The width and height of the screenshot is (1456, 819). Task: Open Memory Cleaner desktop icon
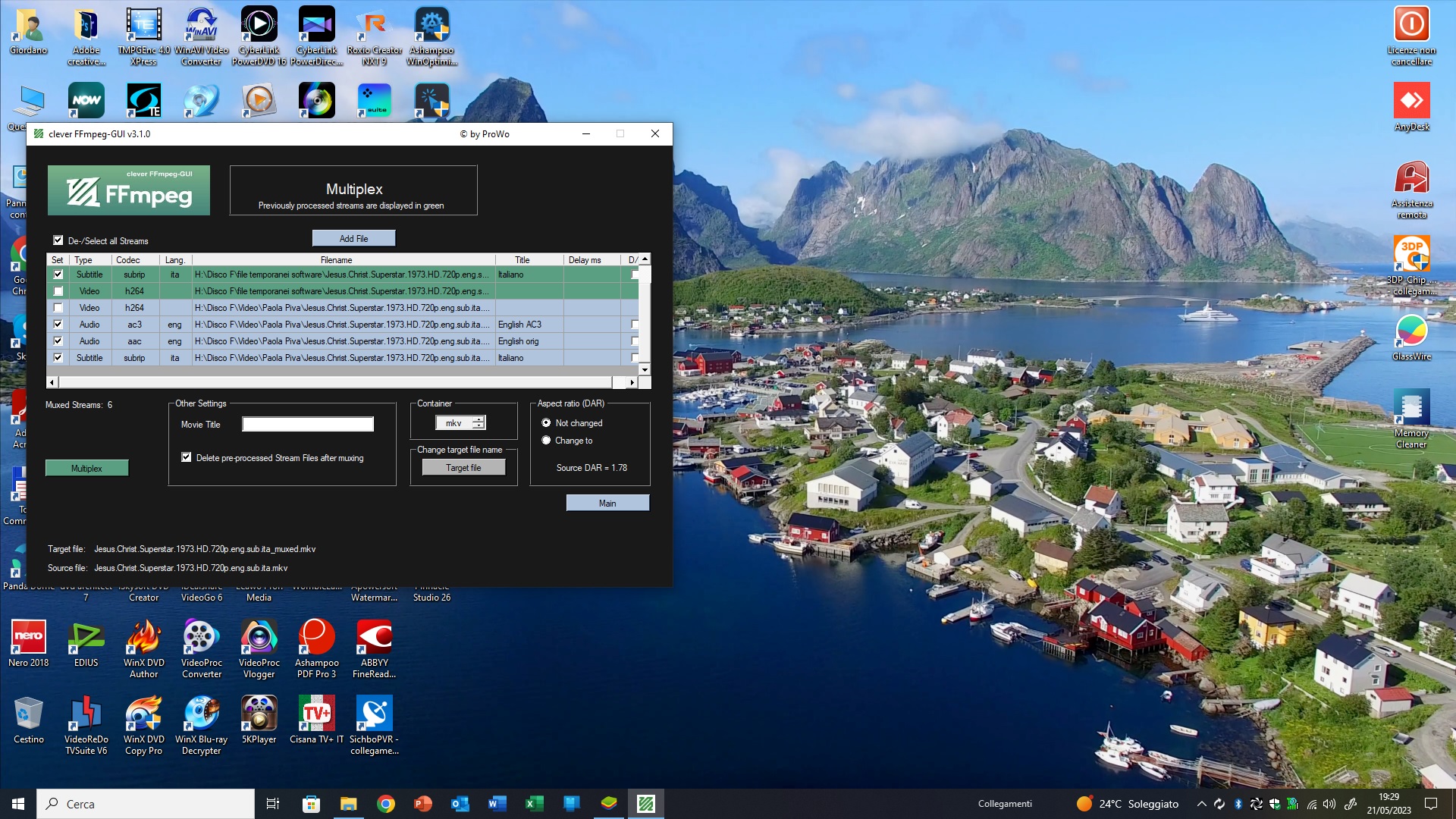coord(1411,408)
